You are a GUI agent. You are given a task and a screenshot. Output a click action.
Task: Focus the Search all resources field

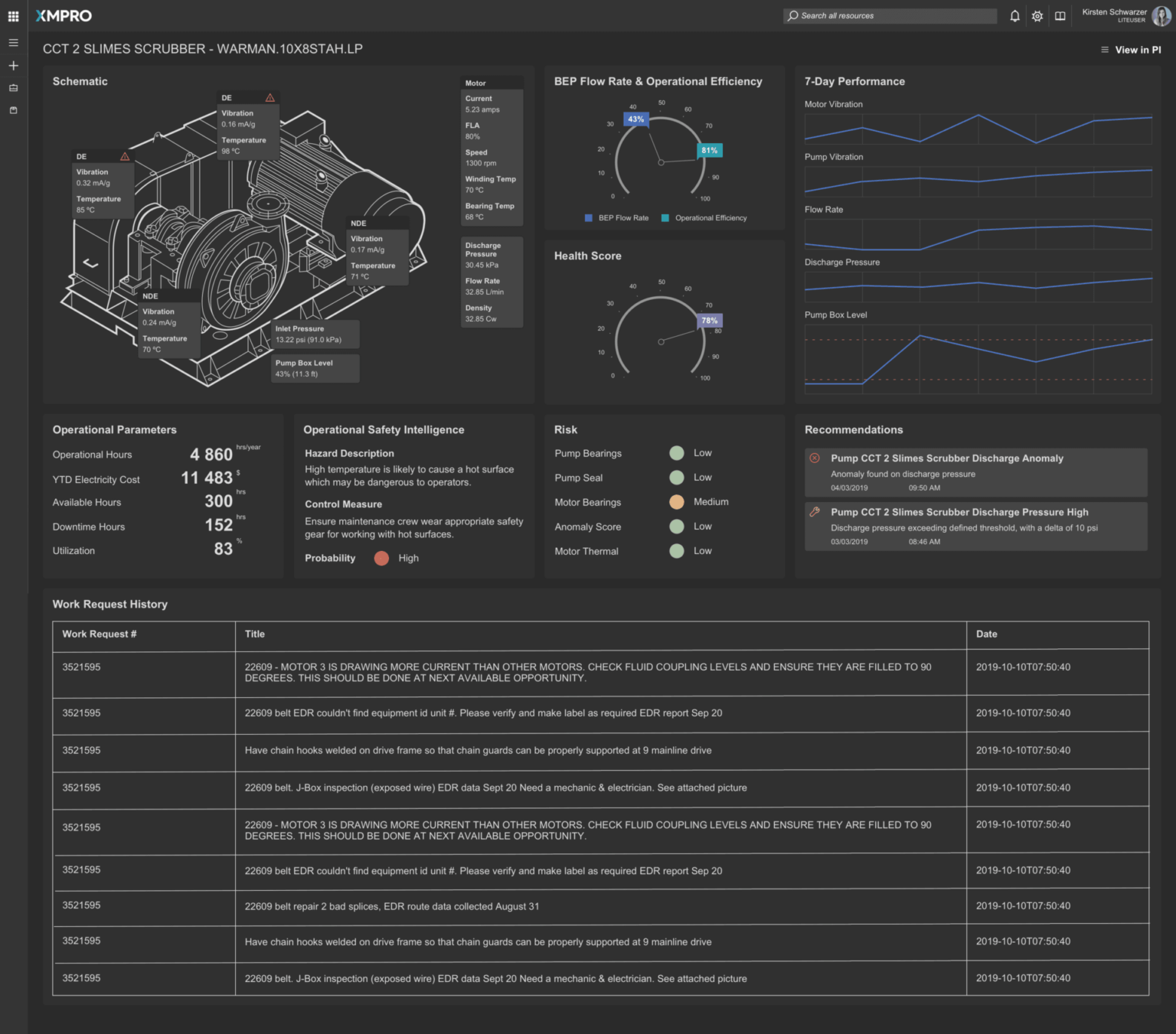pyautogui.click(x=890, y=16)
